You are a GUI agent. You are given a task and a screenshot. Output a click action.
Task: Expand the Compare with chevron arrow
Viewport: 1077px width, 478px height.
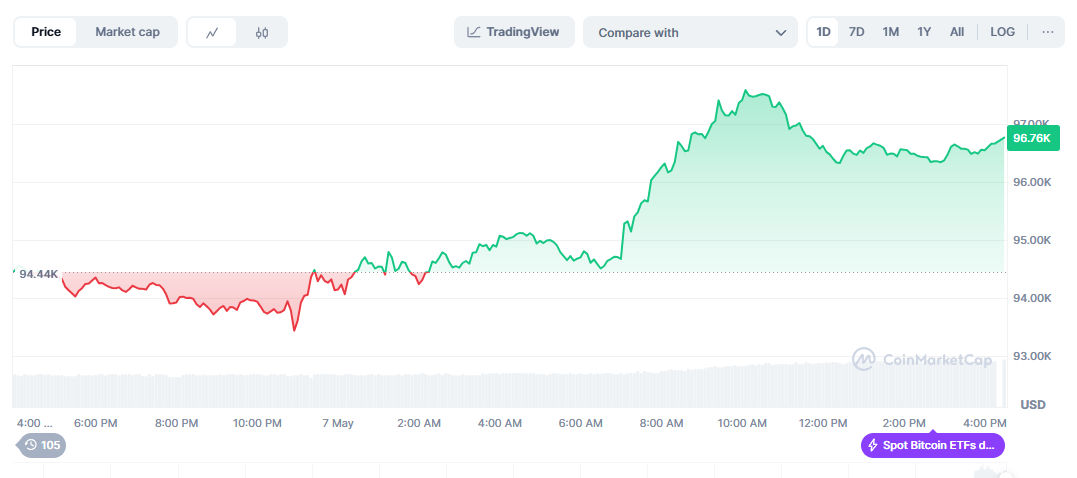point(781,33)
